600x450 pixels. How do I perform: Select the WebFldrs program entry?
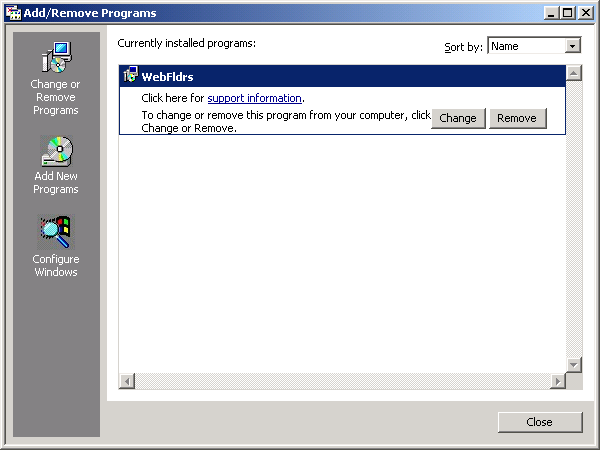click(342, 100)
